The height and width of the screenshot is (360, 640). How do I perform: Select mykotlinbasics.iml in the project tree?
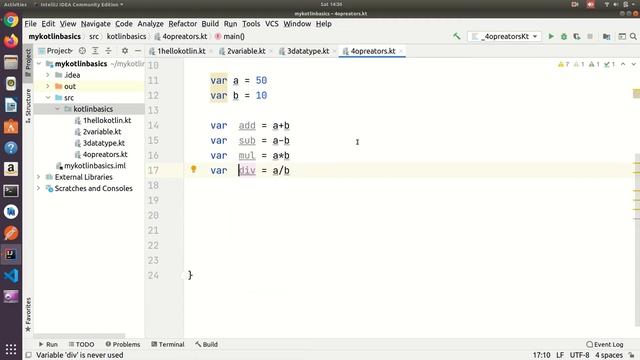[95, 166]
